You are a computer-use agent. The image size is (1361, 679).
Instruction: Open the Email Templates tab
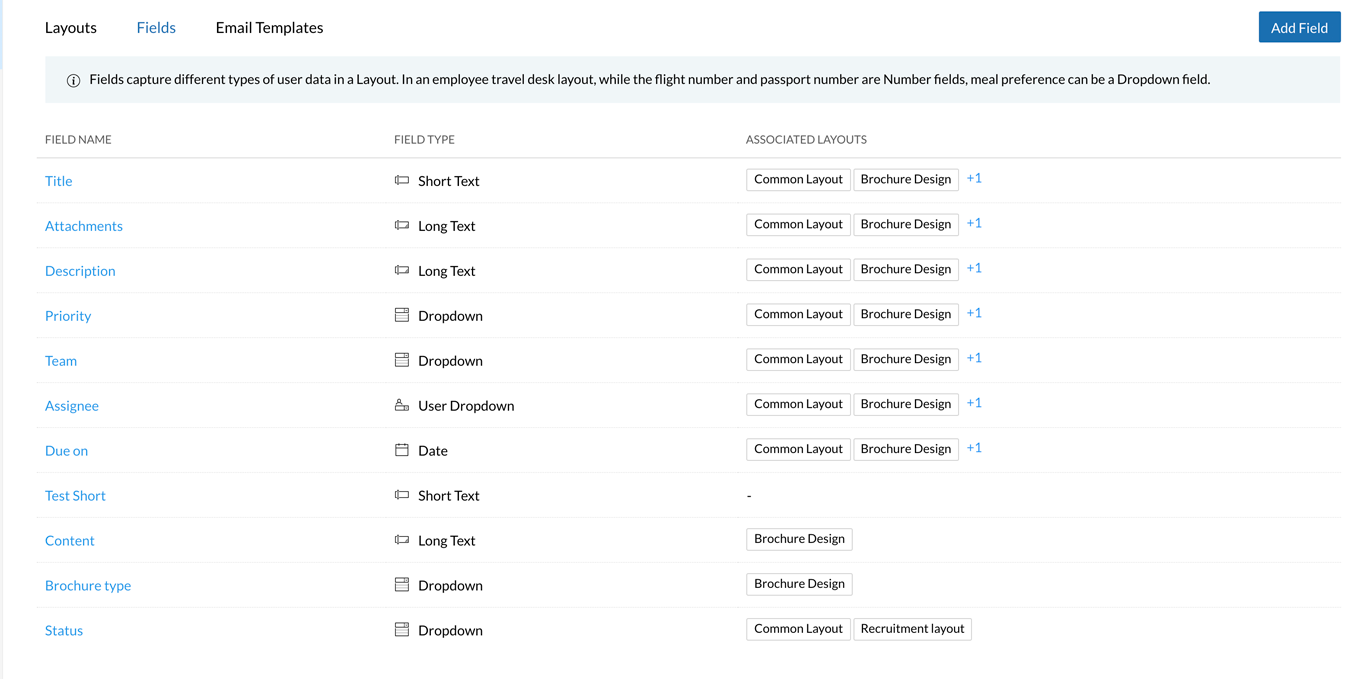pos(269,28)
